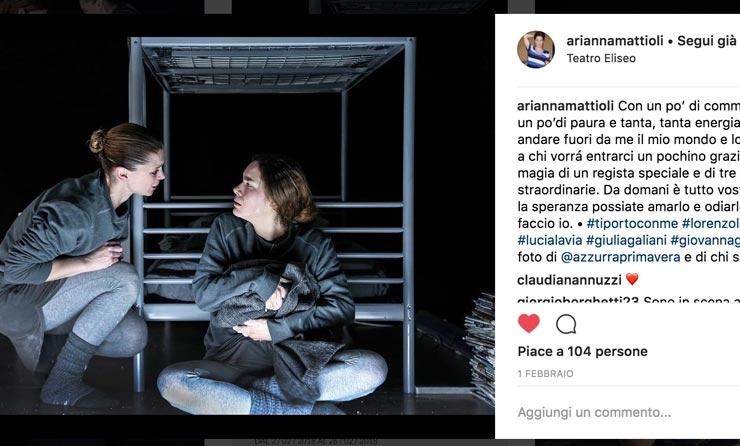The width and height of the screenshot is (740, 446).
Task: Open the #giovannag hashtag at caption edge
Action: click(x=705, y=240)
